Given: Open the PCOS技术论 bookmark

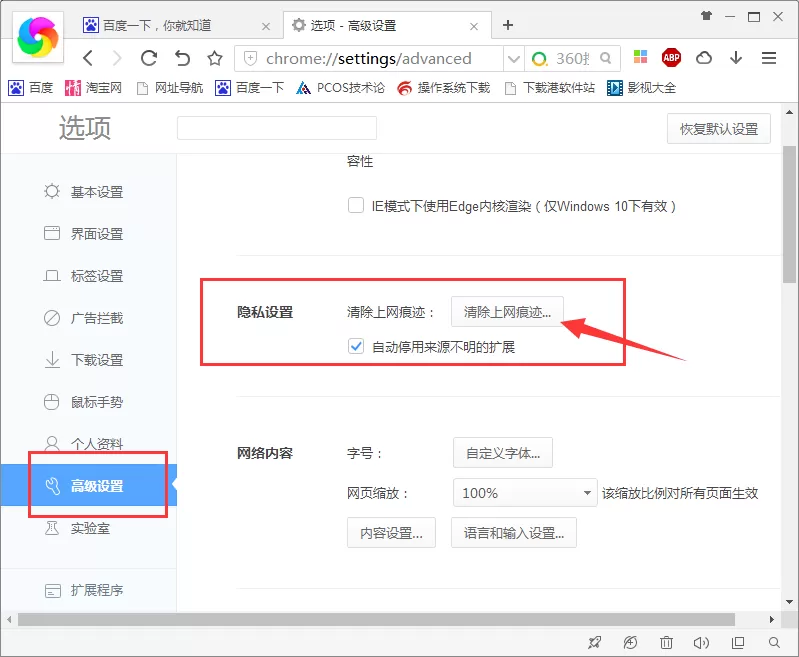Looking at the screenshot, I should point(340,88).
